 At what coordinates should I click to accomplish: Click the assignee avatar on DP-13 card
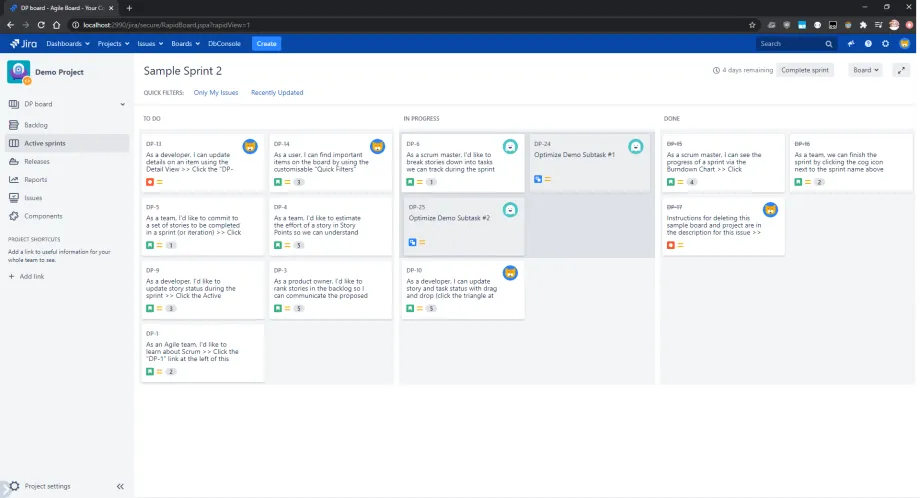(x=250, y=146)
